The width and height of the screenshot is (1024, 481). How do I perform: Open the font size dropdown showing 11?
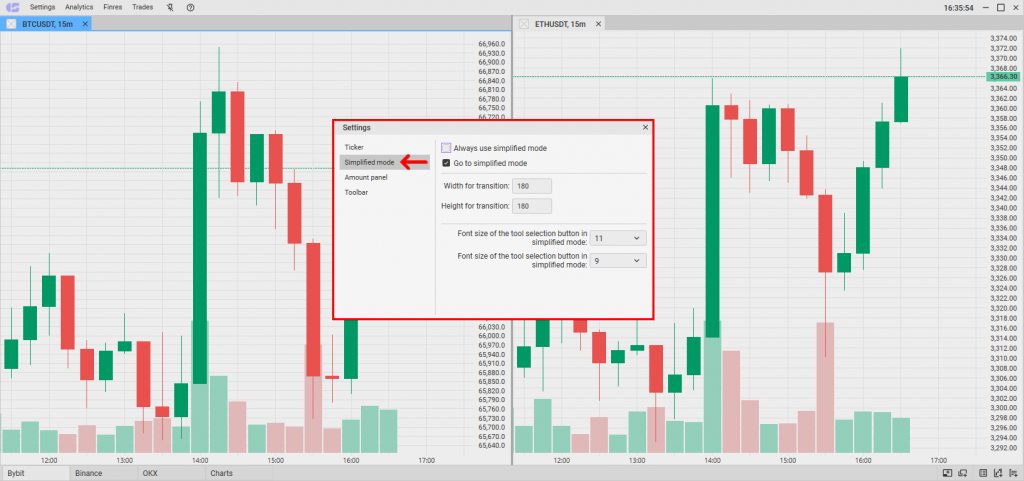618,239
